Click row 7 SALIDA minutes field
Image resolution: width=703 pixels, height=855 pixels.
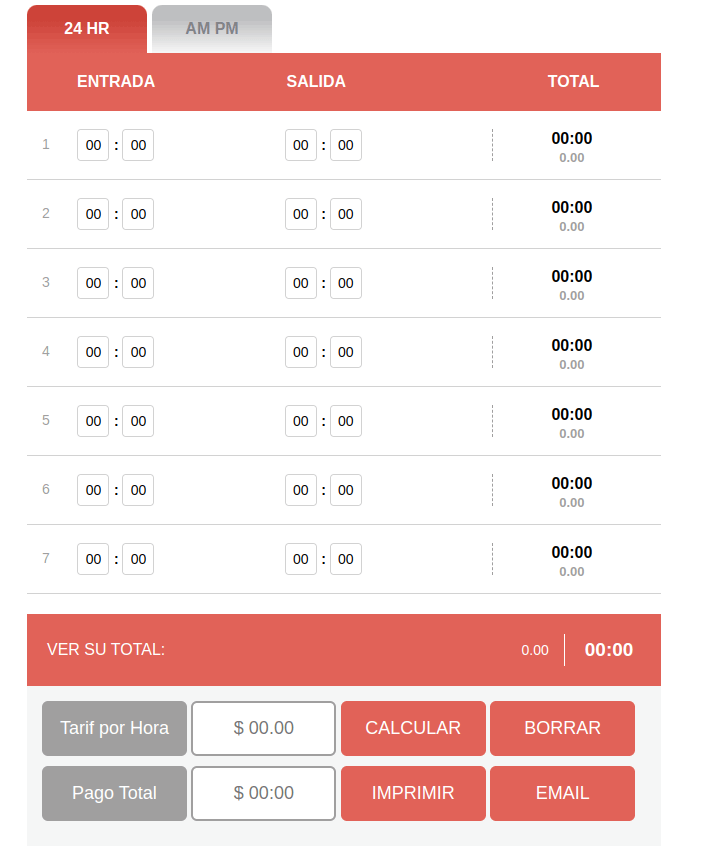pos(345,559)
